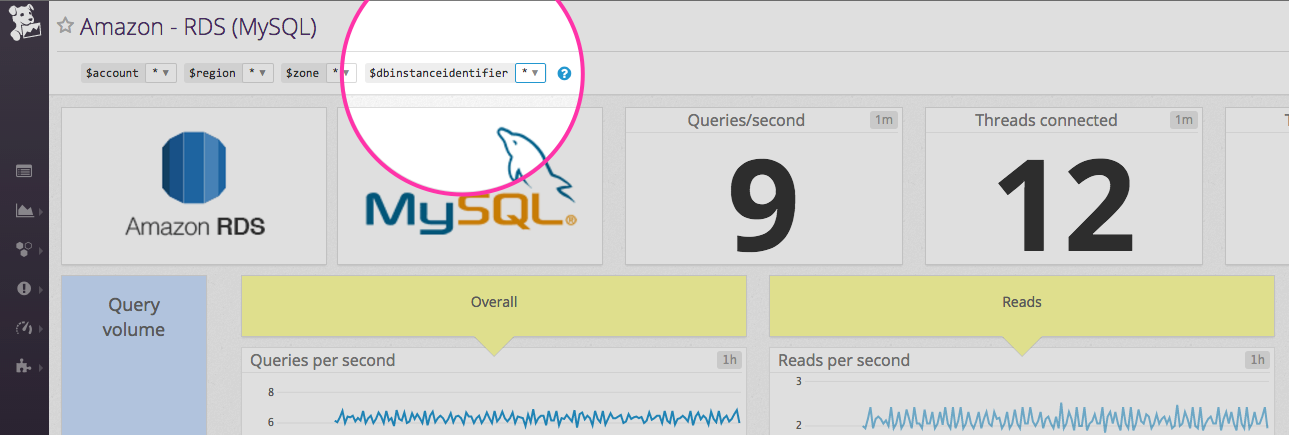1289x435 pixels.
Task: Click the Datadog dog logo
Action: click(x=24, y=22)
